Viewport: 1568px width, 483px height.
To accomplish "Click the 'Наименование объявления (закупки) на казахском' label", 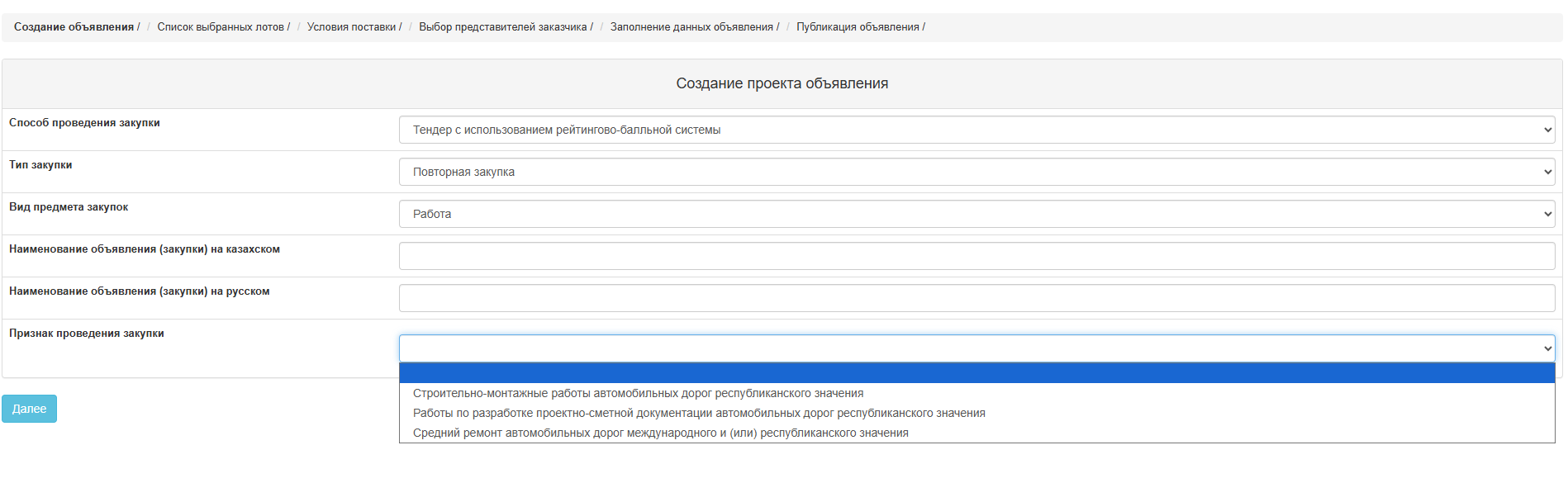I will (x=145, y=249).
